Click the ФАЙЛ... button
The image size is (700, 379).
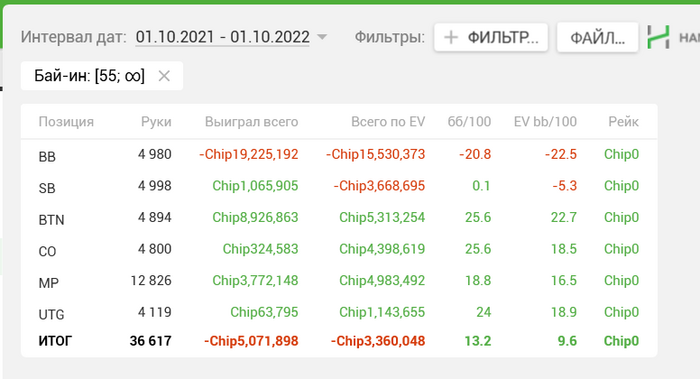[597, 37]
